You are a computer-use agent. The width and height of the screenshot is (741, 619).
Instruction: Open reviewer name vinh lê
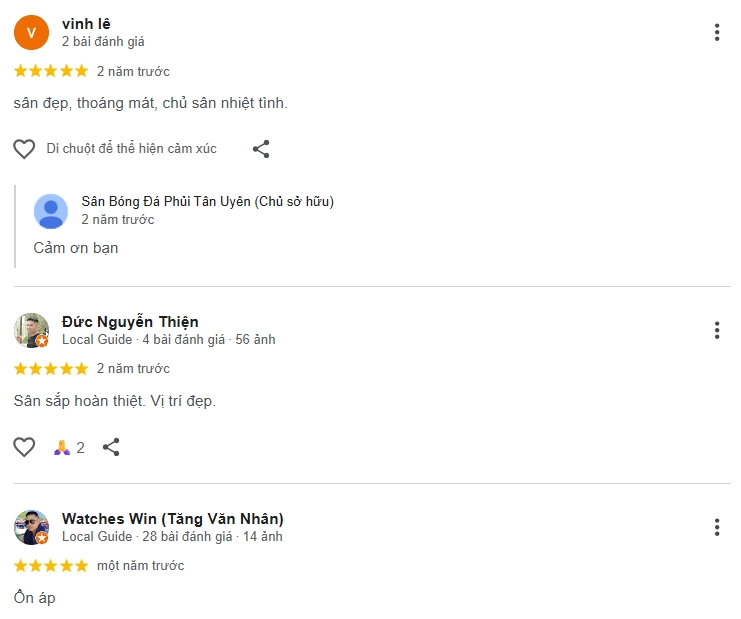click(86, 23)
